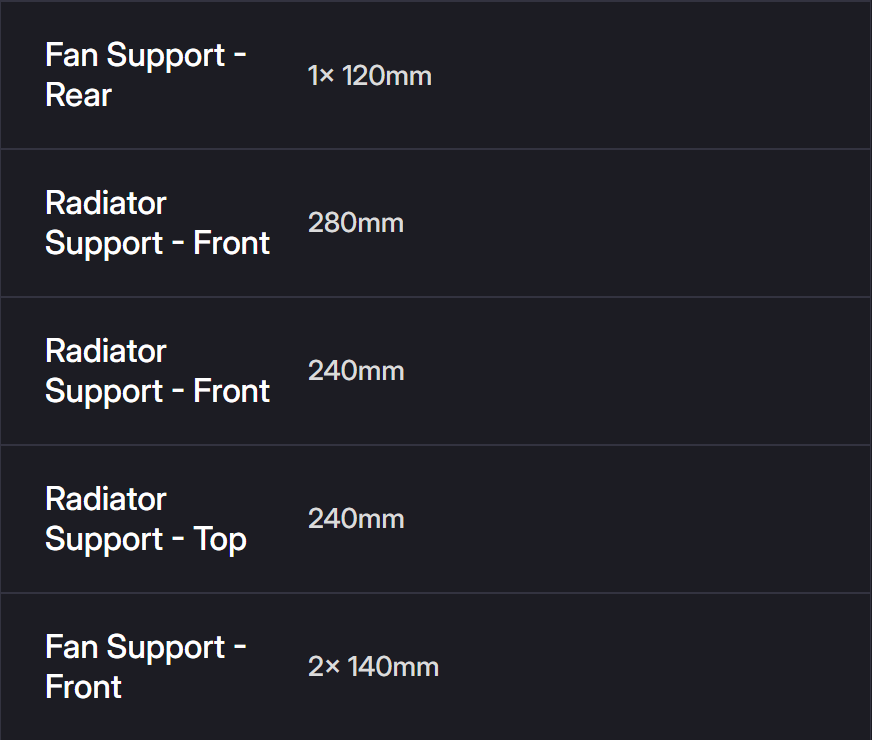Image resolution: width=872 pixels, height=740 pixels.
Task: Select the Radiator Support - Front label beside 280mm
Action: pyautogui.click(x=157, y=223)
